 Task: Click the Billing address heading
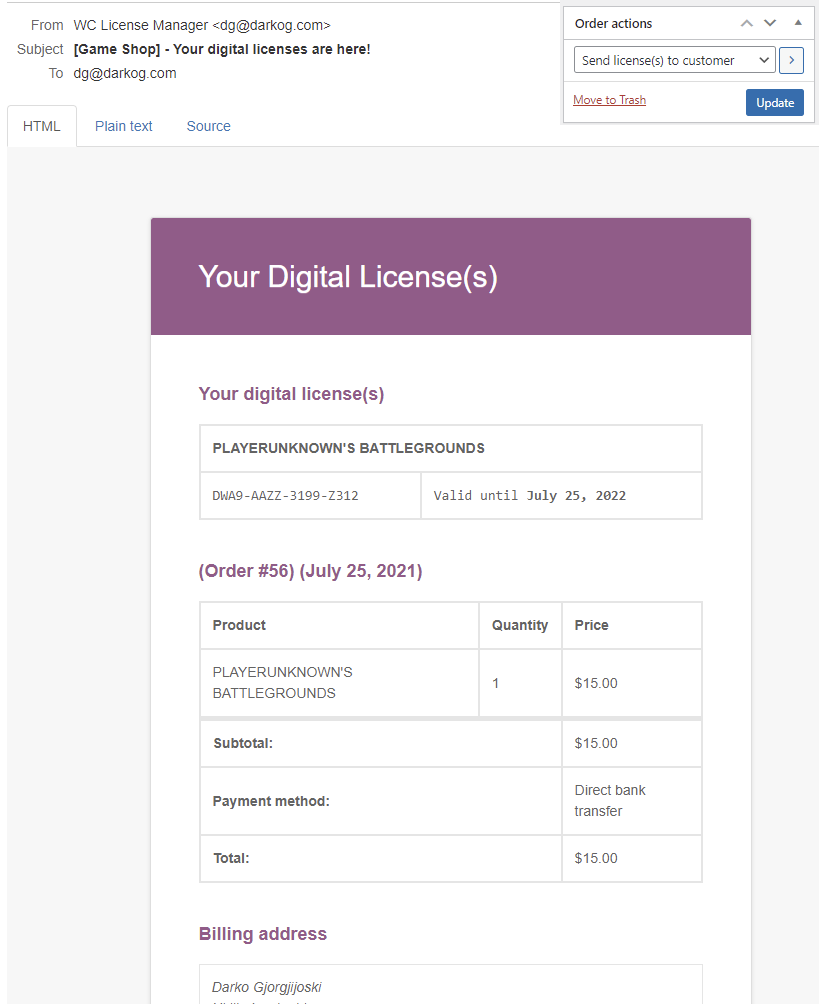(263, 934)
